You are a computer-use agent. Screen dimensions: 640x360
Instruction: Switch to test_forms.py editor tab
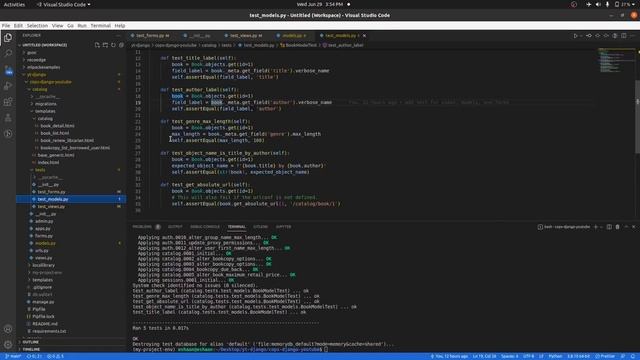tap(152, 36)
